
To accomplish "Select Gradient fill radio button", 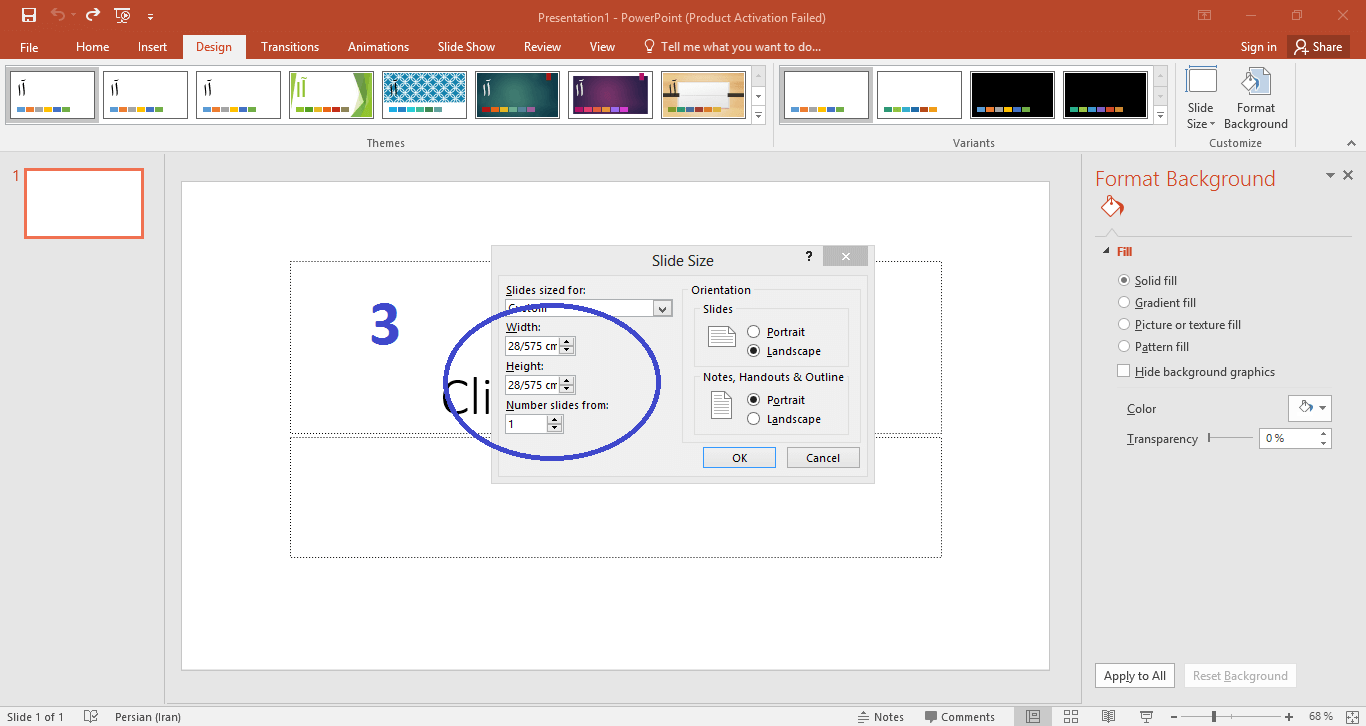I will 1124,303.
